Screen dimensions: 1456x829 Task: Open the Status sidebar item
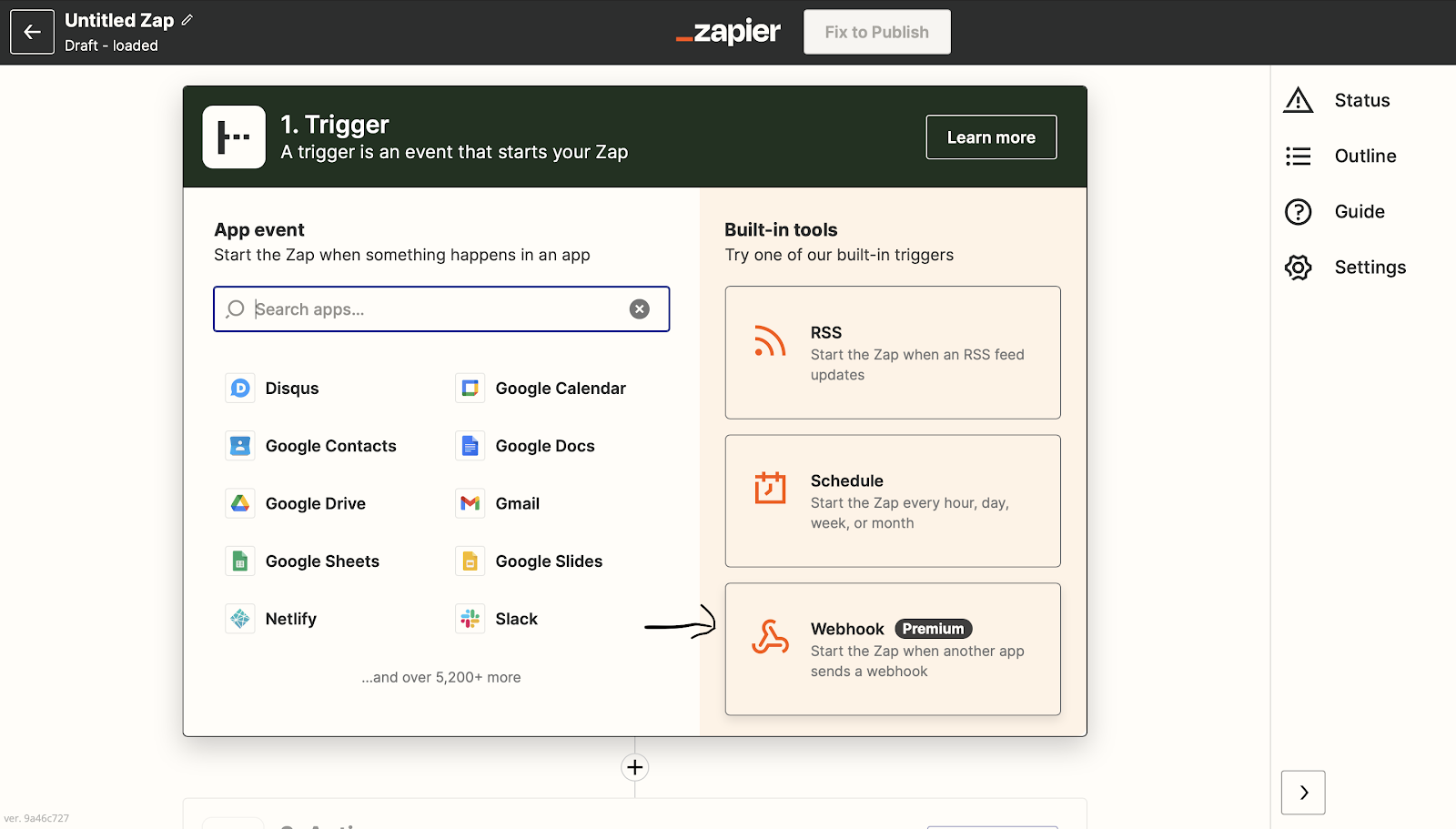1345,100
